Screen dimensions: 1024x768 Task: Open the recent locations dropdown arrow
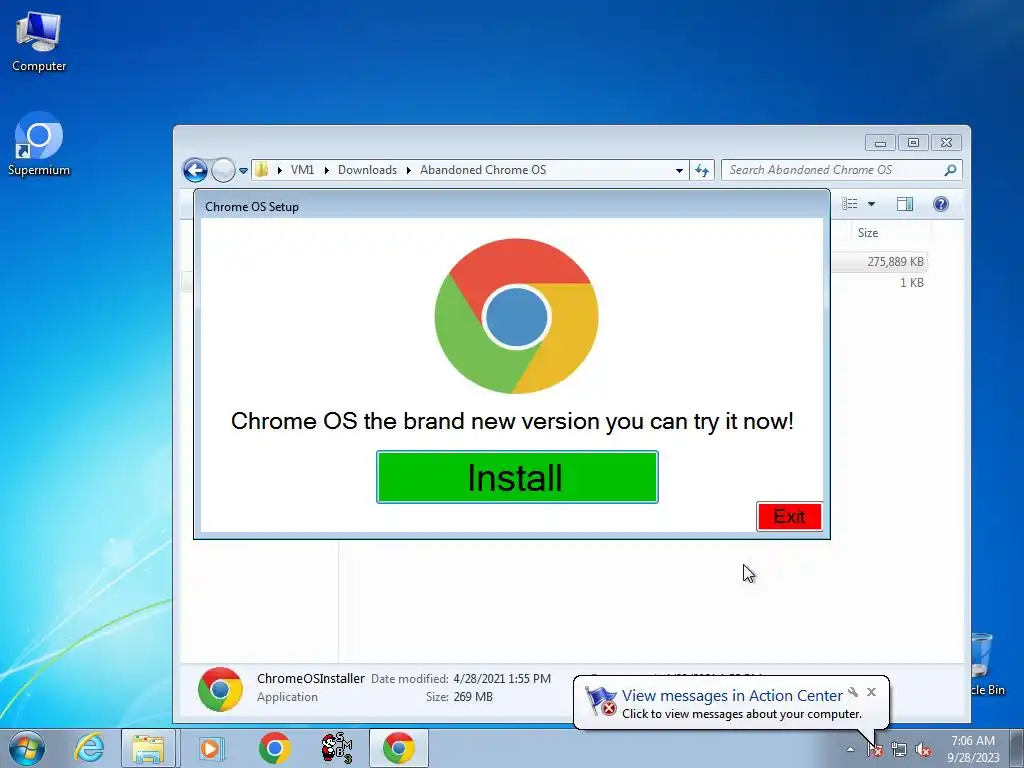[x=243, y=170]
